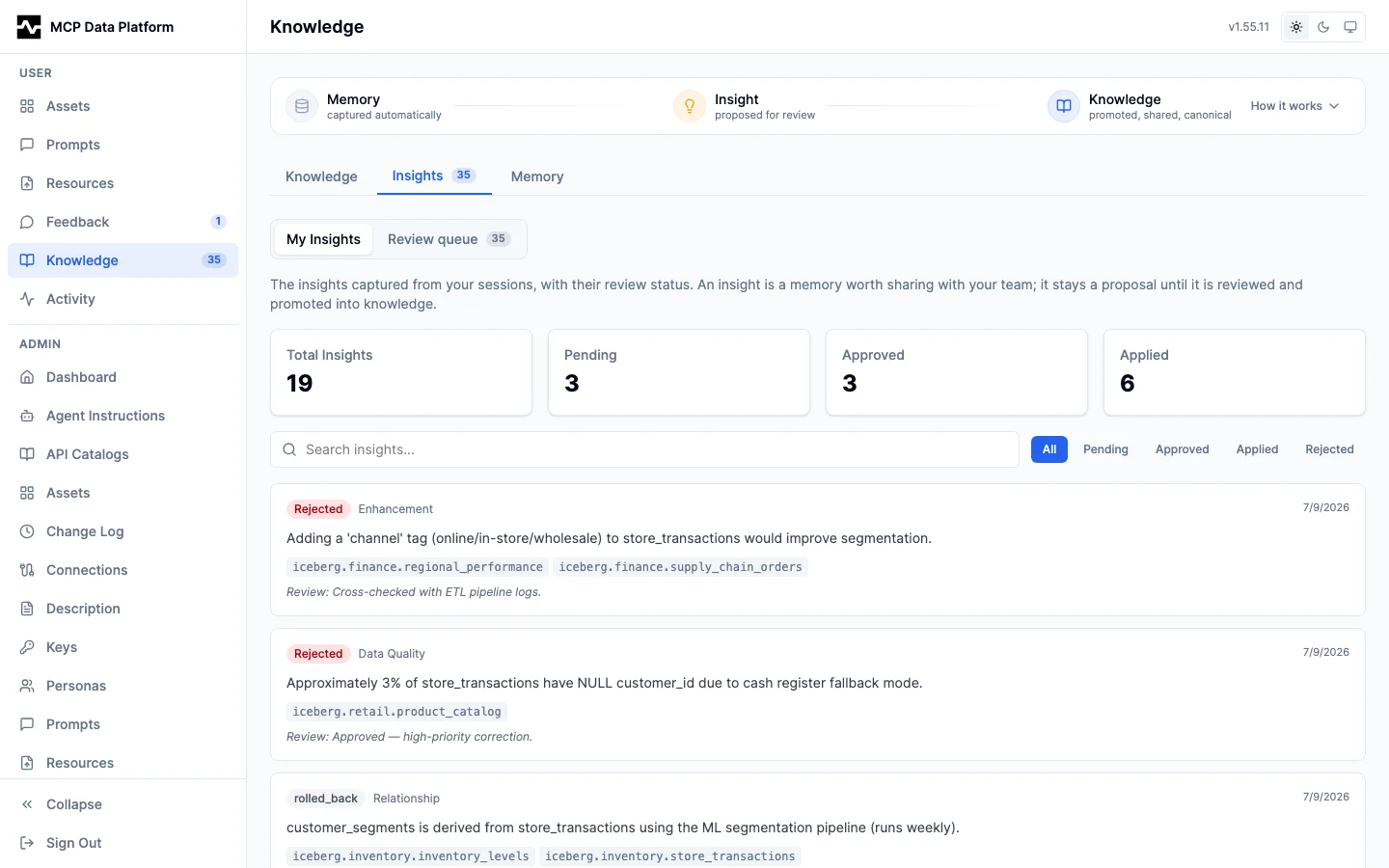Select the Review queue segment

[449, 239]
